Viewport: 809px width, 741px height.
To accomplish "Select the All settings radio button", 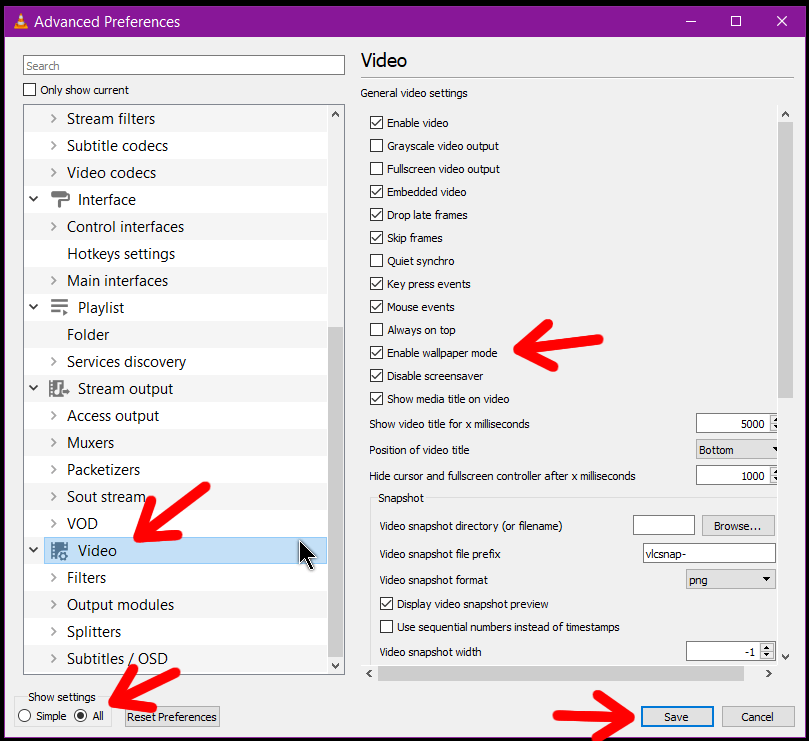I will pyautogui.click(x=80, y=716).
